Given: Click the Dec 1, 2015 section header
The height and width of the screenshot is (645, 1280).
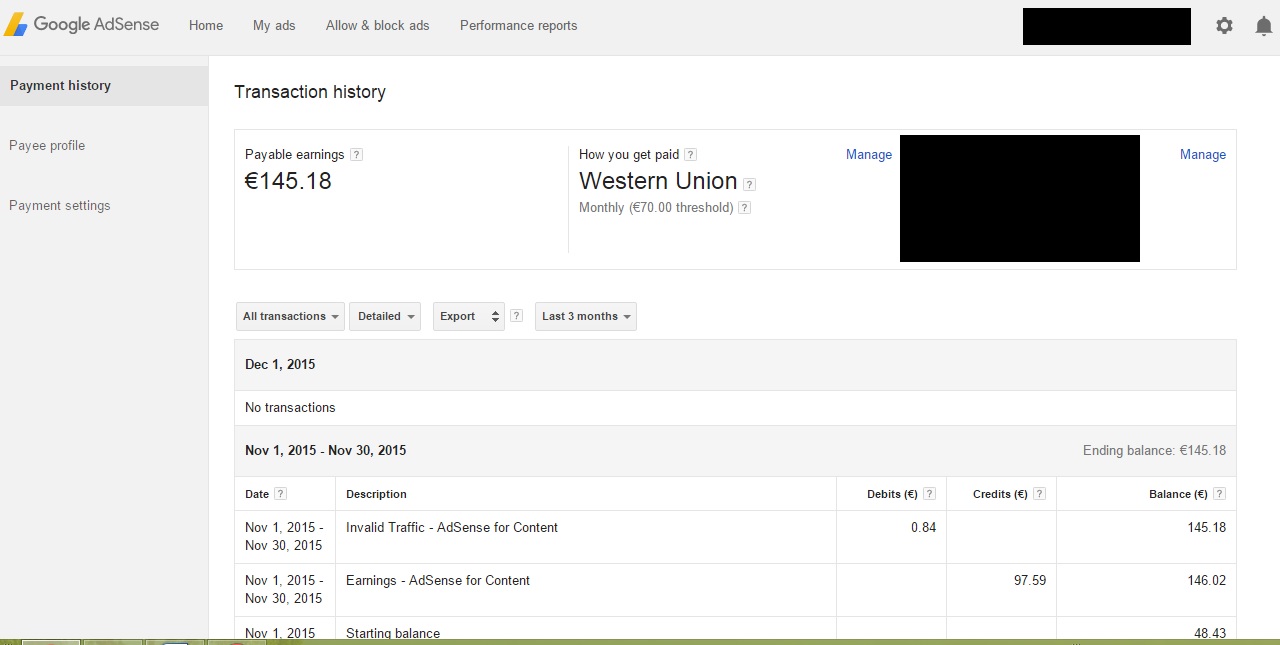Looking at the screenshot, I should [x=735, y=365].
